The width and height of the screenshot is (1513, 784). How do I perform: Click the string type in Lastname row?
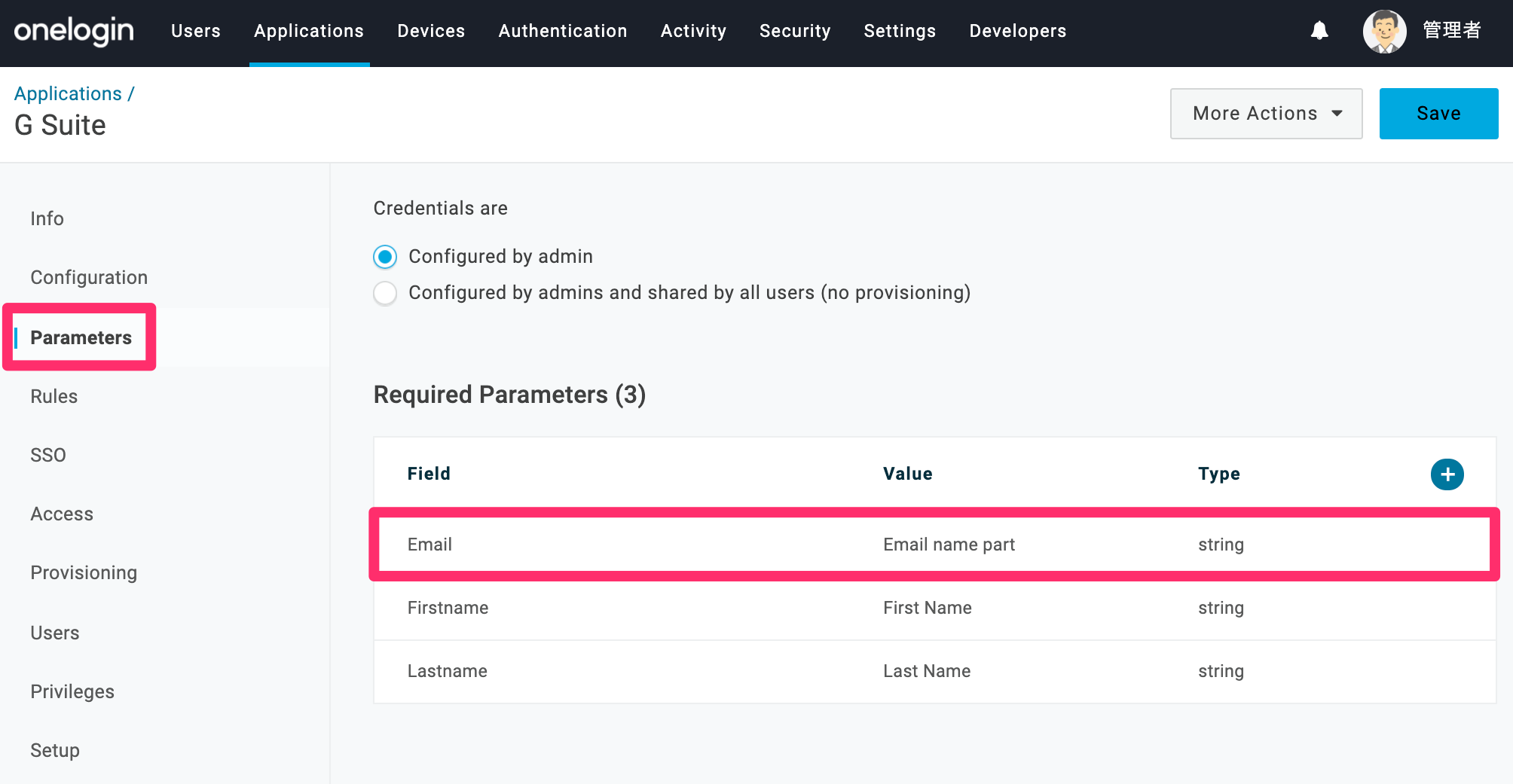pos(1221,671)
